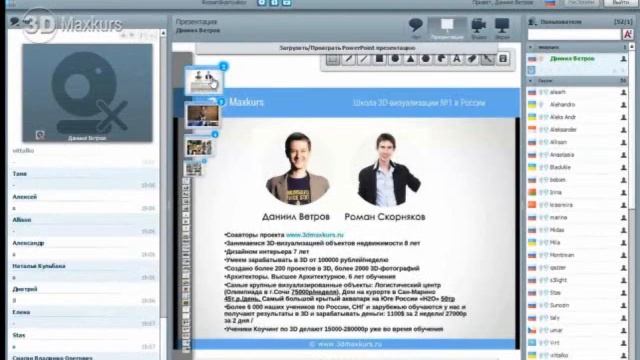Click chat message from Алексей
Image resolution: width=640 pixels, height=360 pixels.
tap(84, 202)
